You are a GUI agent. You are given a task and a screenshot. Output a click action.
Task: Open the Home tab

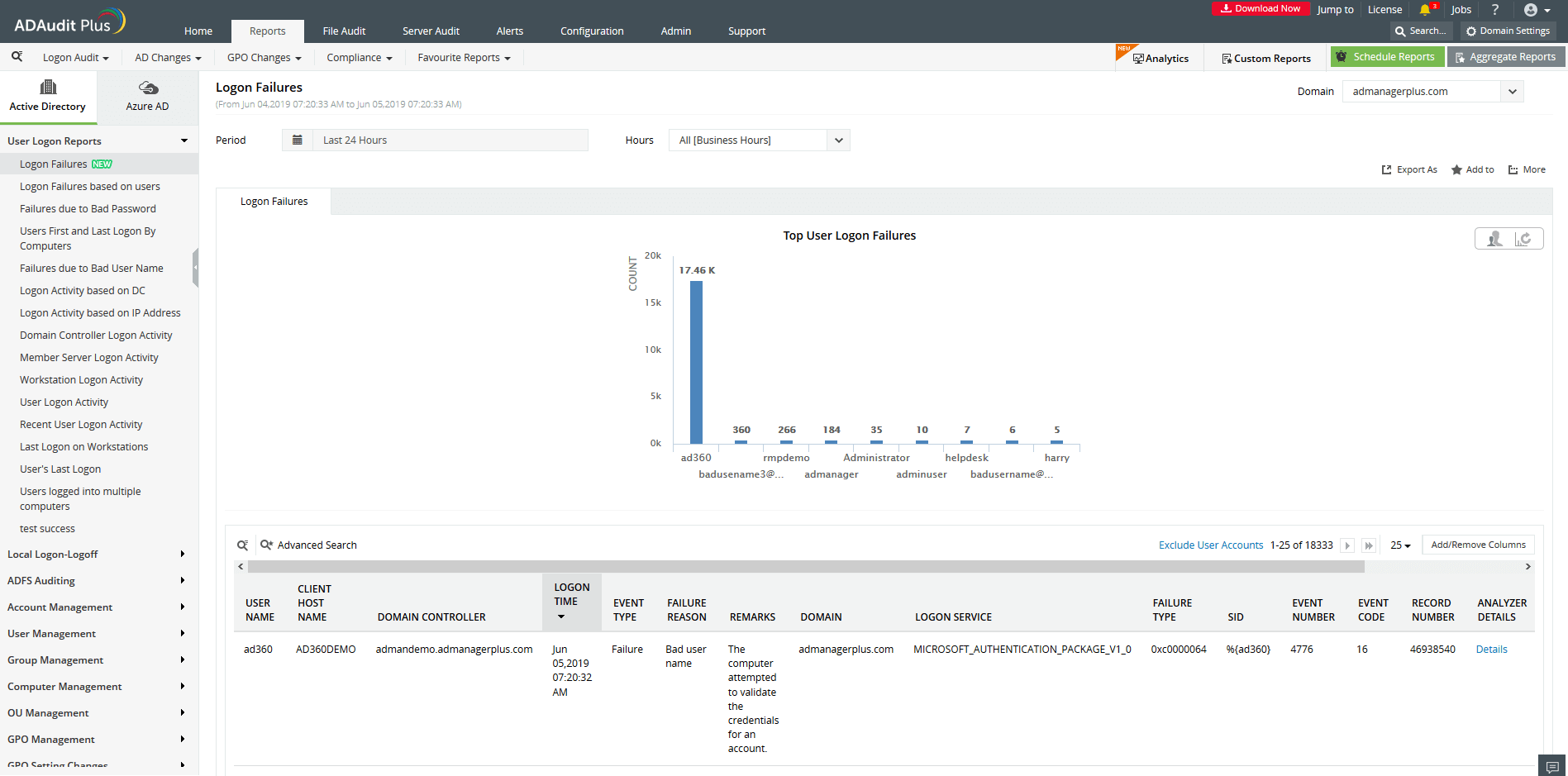198,31
